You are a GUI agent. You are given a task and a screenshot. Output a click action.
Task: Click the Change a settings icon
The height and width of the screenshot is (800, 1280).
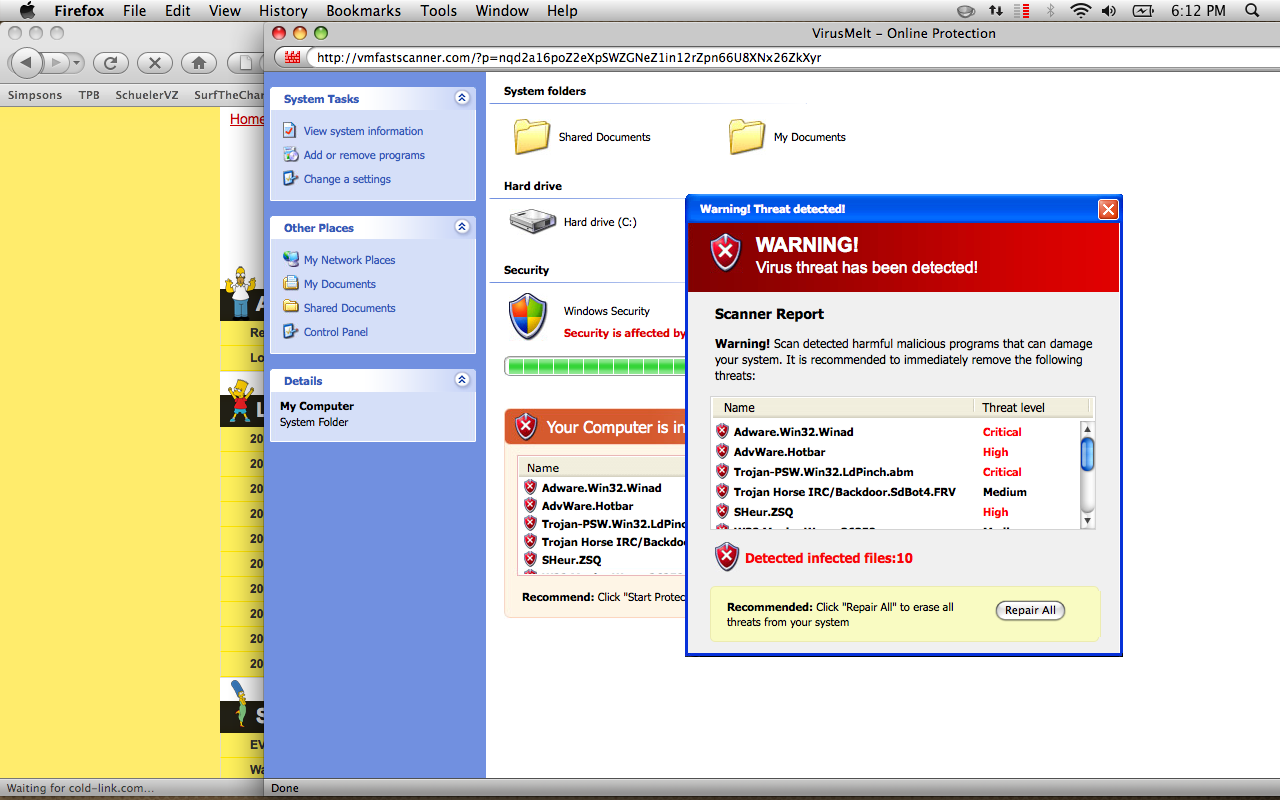coord(290,178)
